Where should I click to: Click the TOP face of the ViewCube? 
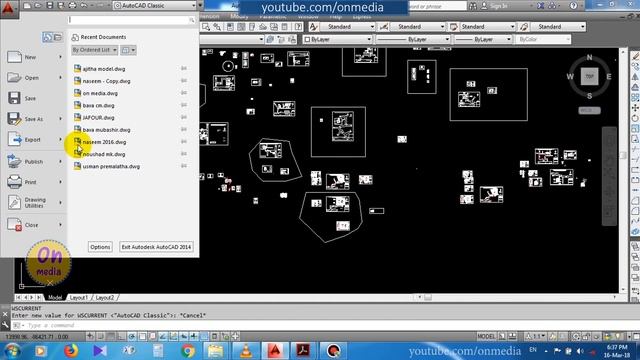coord(589,77)
